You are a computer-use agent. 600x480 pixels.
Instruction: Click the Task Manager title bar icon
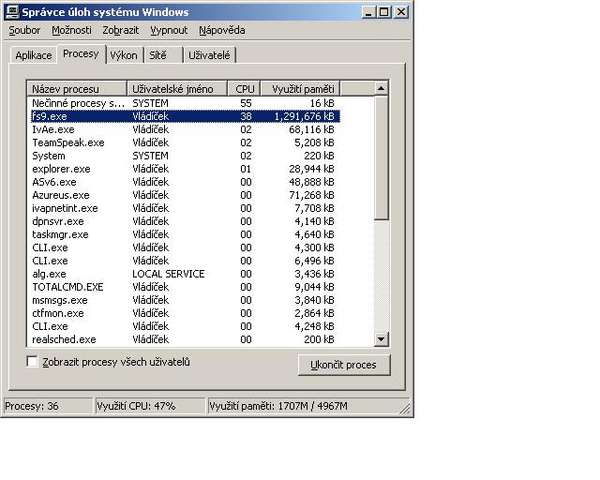tap(12, 12)
